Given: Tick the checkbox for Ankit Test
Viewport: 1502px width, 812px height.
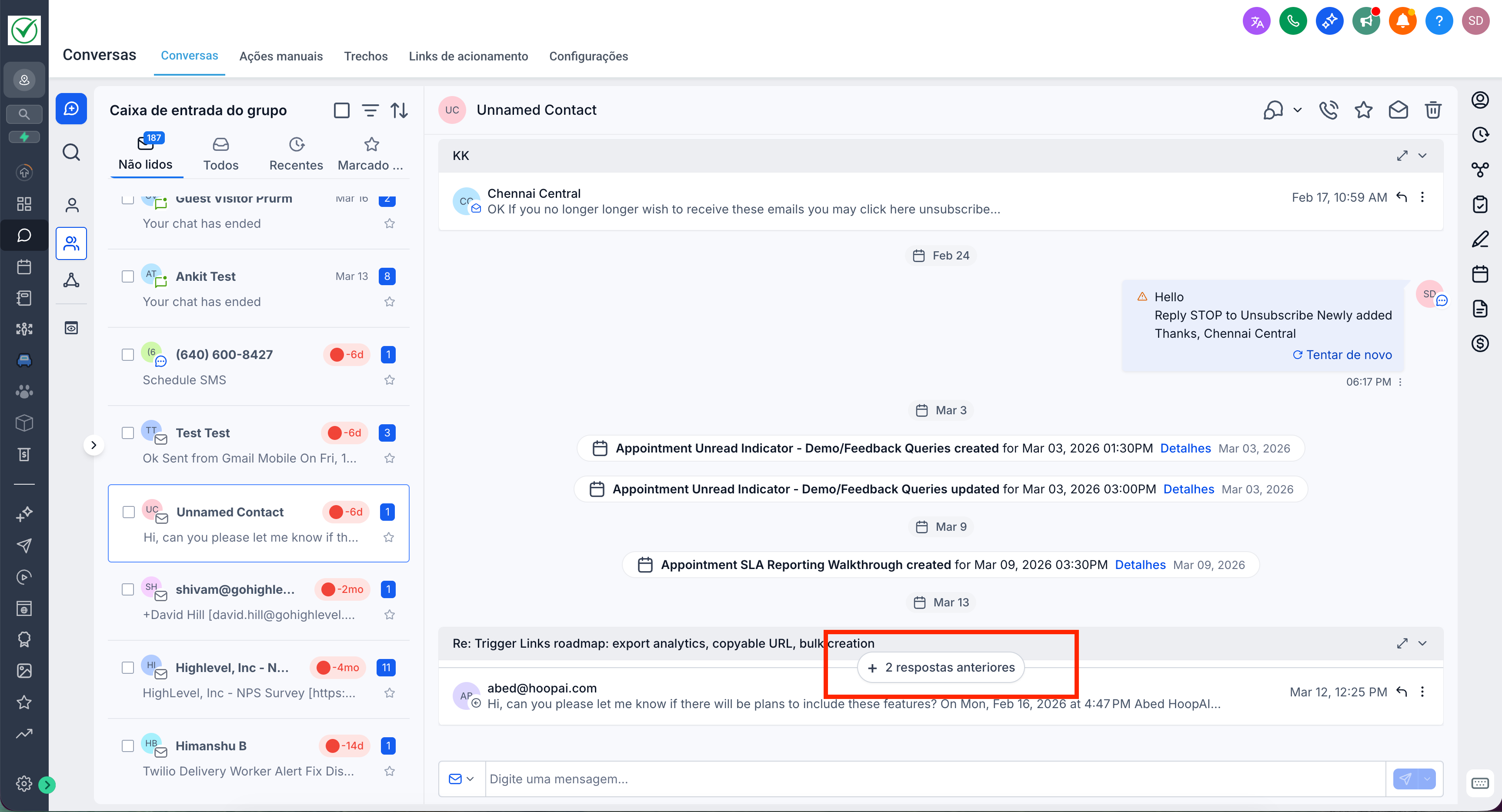Looking at the screenshot, I should [128, 276].
